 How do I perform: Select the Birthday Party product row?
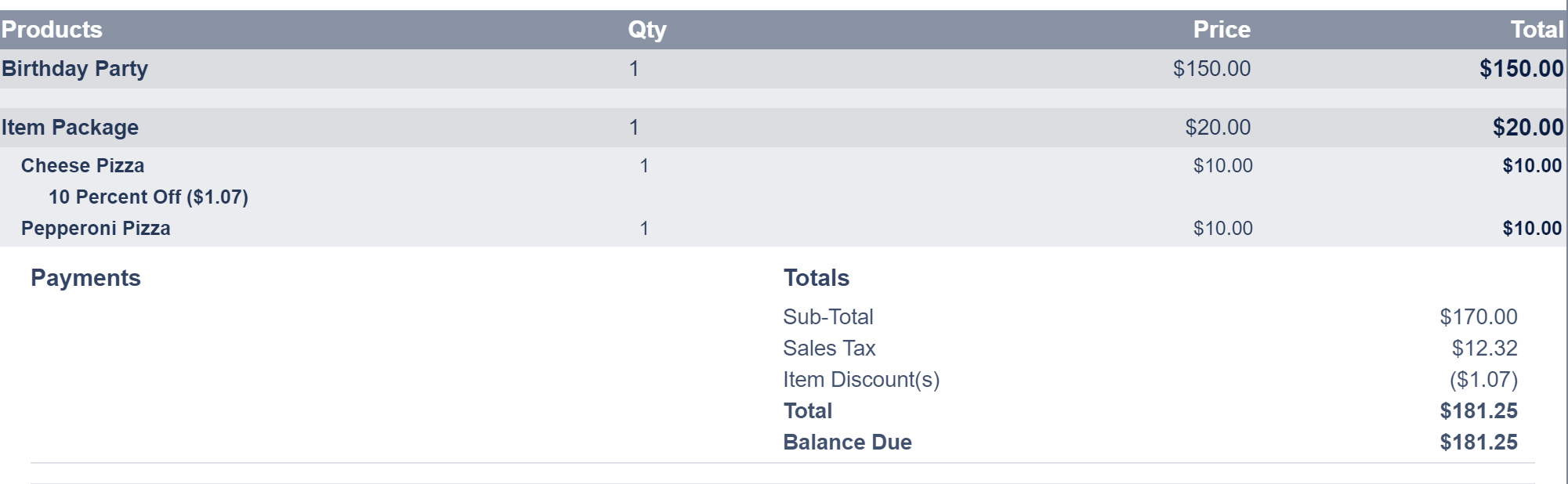(74, 69)
